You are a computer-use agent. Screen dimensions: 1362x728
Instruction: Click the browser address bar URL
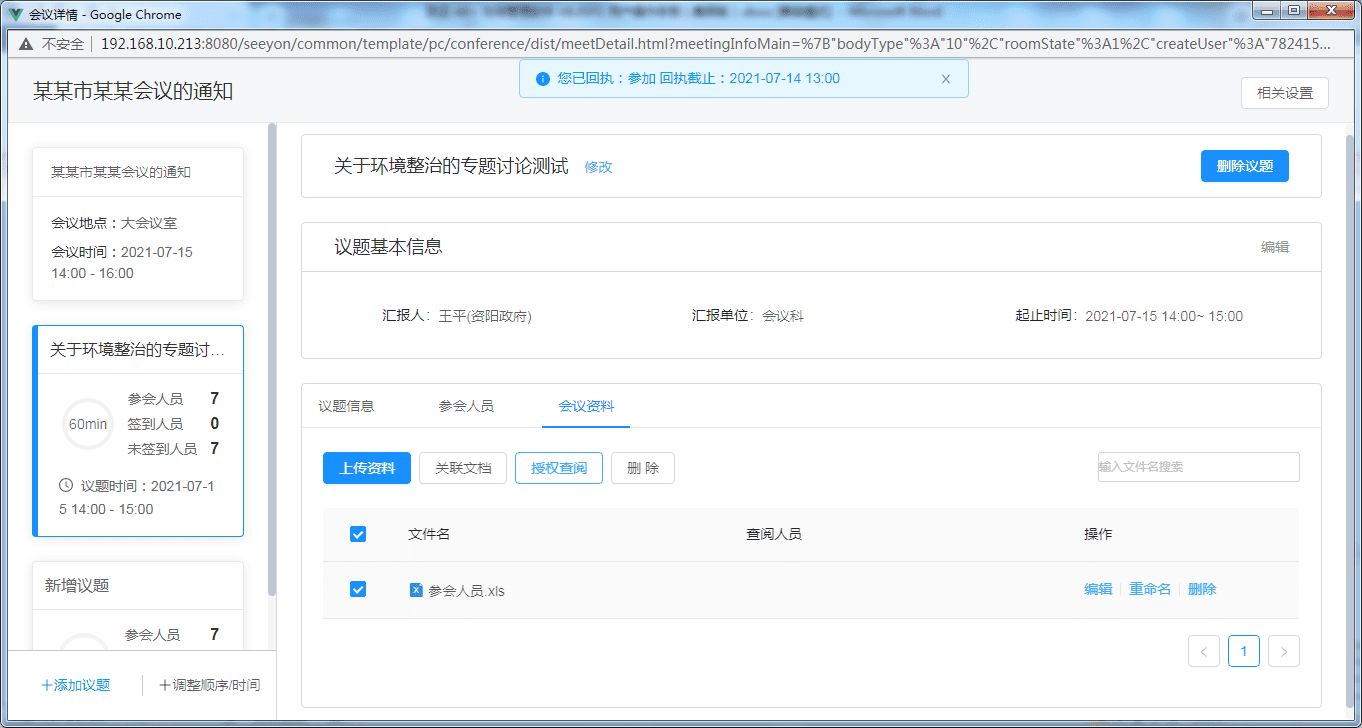[x=715, y=44]
